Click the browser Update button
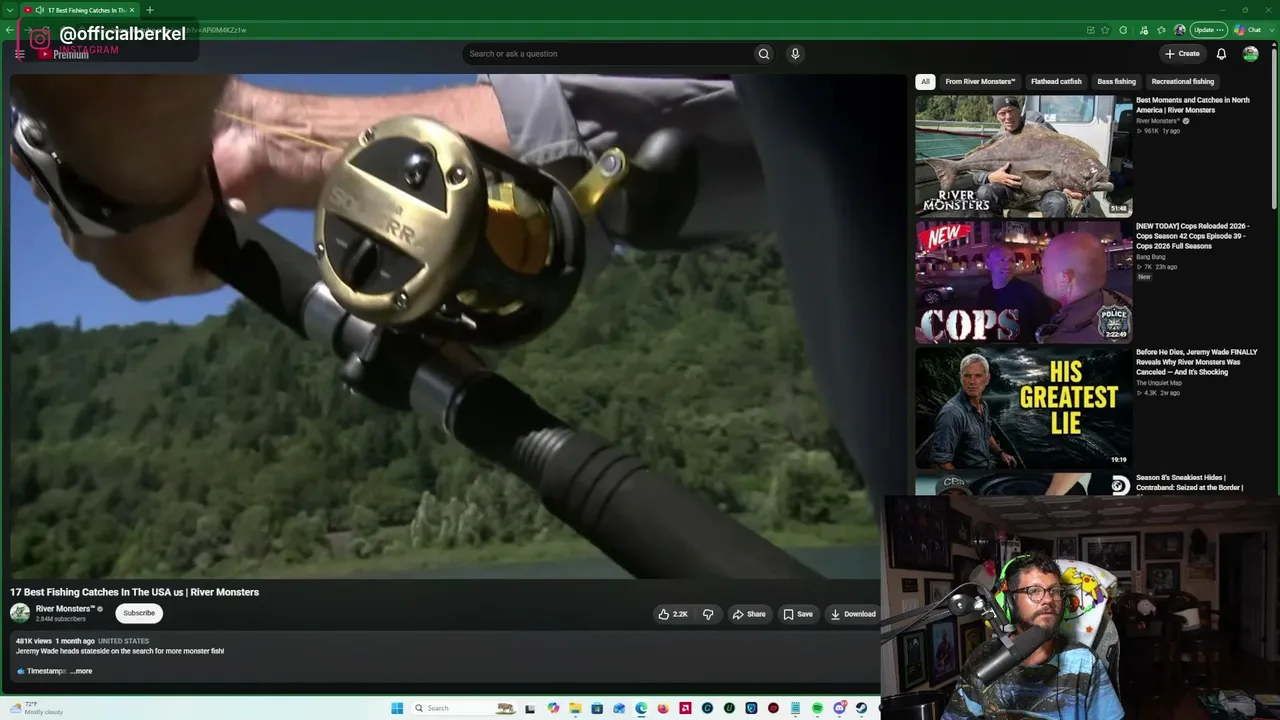 (1208, 30)
